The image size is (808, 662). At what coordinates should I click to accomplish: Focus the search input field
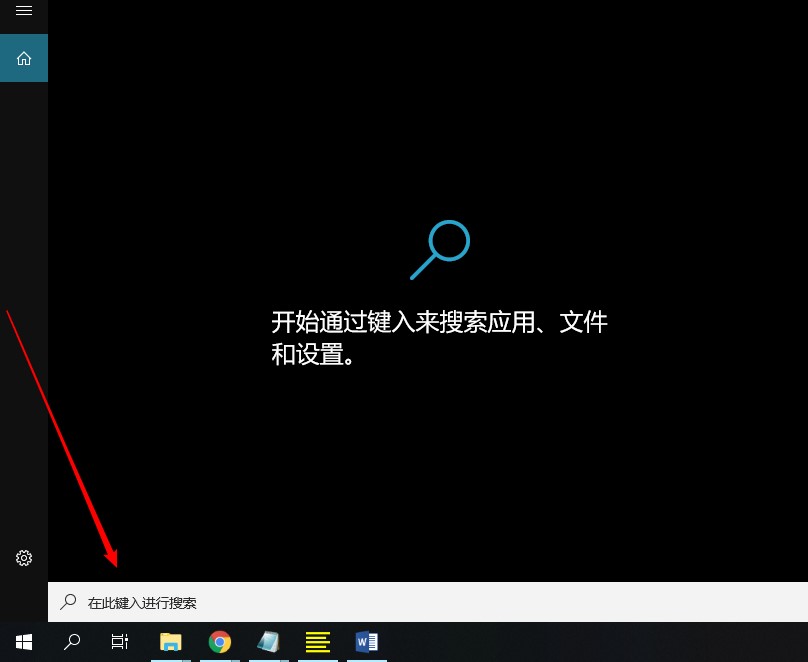(300, 602)
